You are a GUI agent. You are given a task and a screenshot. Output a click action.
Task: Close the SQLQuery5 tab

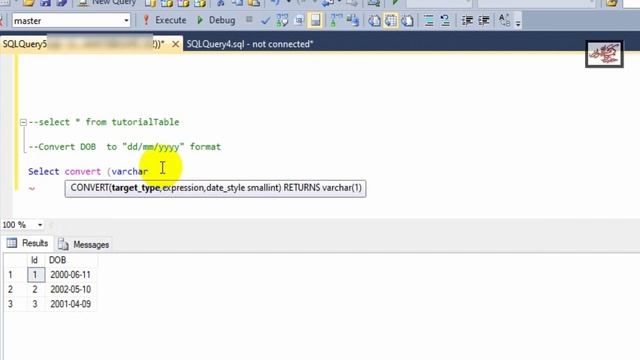pos(176,44)
